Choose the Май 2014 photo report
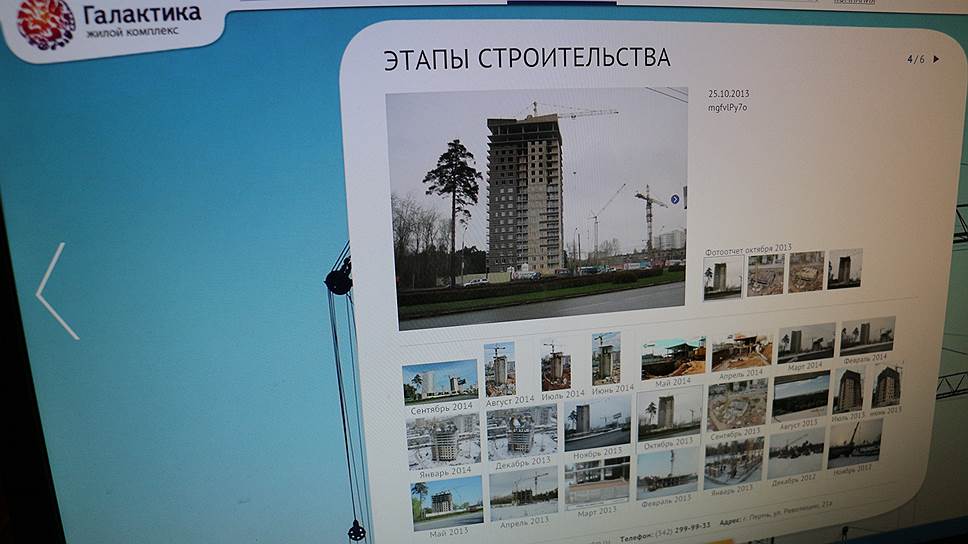The width and height of the screenshot is (968, 544). [673, 357]
